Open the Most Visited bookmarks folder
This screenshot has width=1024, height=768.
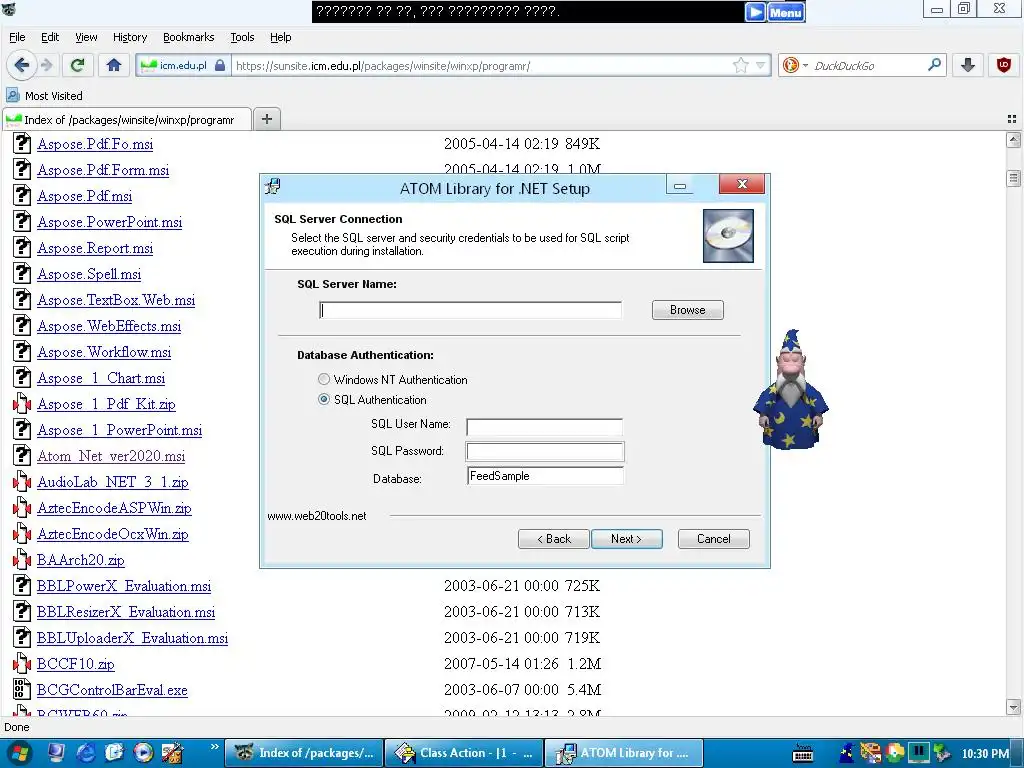(44, 95)
